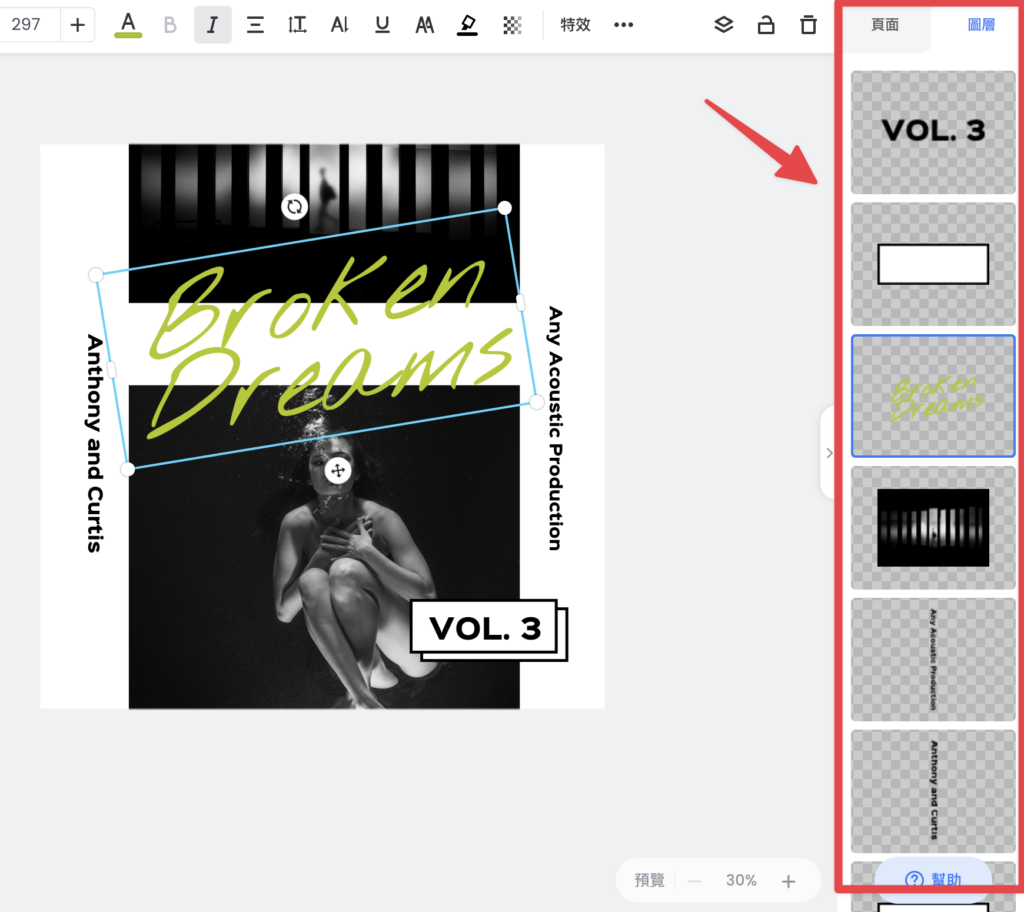1024x912 pixels.
Task: Select the VOL. 3 layer thumbnail
Action: pyautogui.click(x=933, y=132)
